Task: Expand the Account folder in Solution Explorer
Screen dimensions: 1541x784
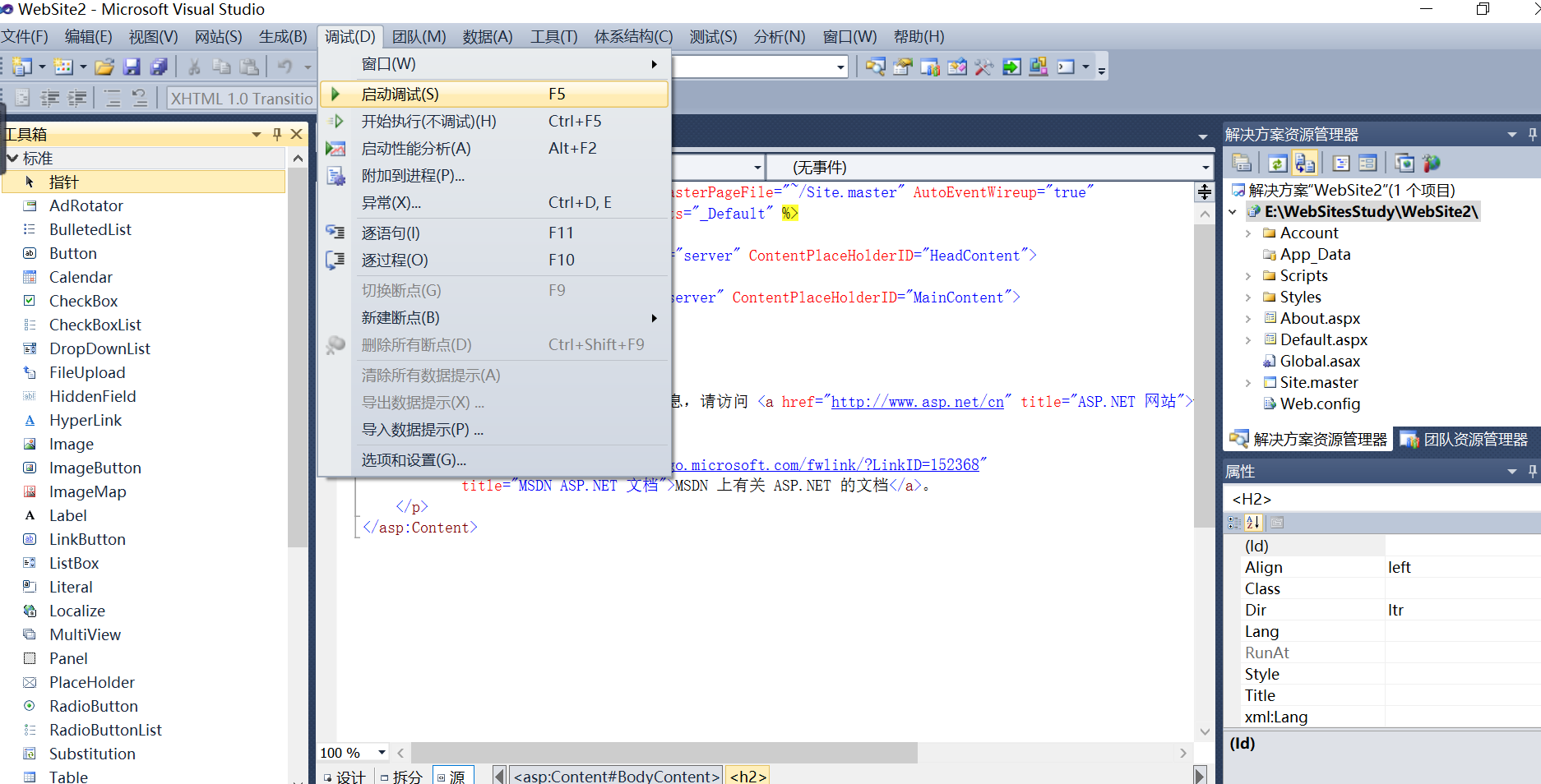Action: [1248, 233]
